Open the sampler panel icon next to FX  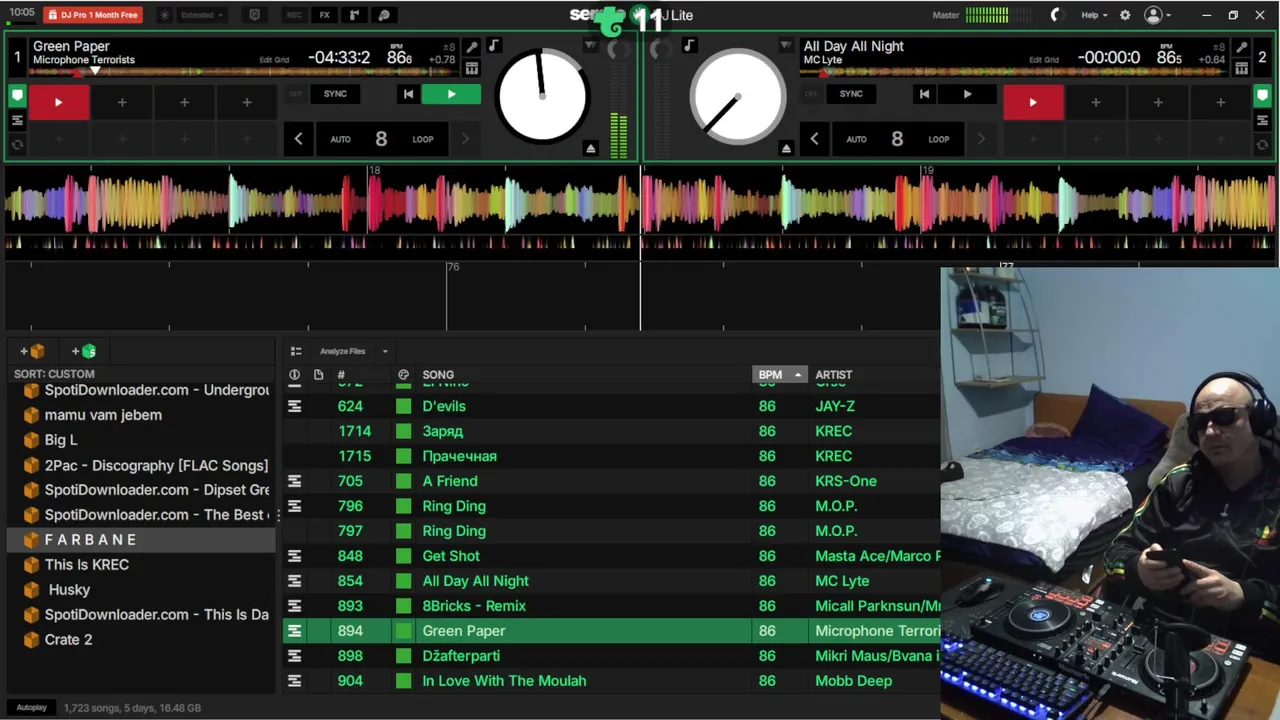(354, 15)
